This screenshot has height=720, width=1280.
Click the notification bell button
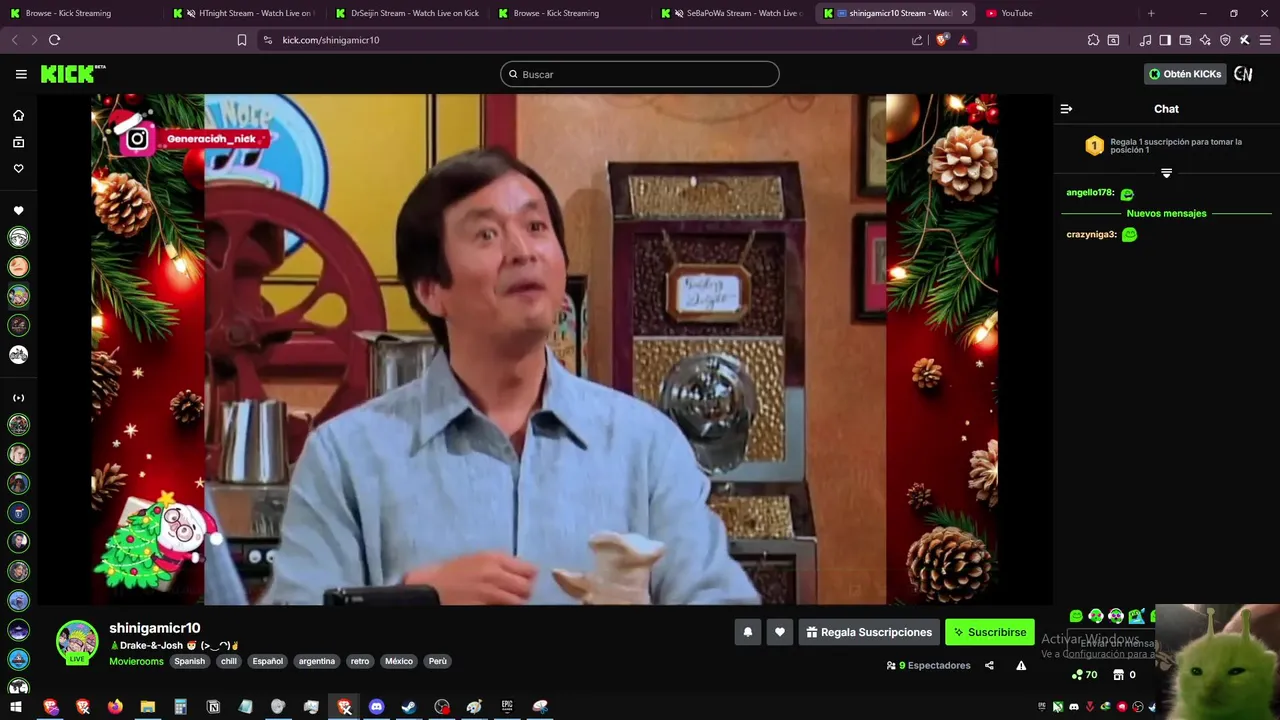click(x=747, y=632)
